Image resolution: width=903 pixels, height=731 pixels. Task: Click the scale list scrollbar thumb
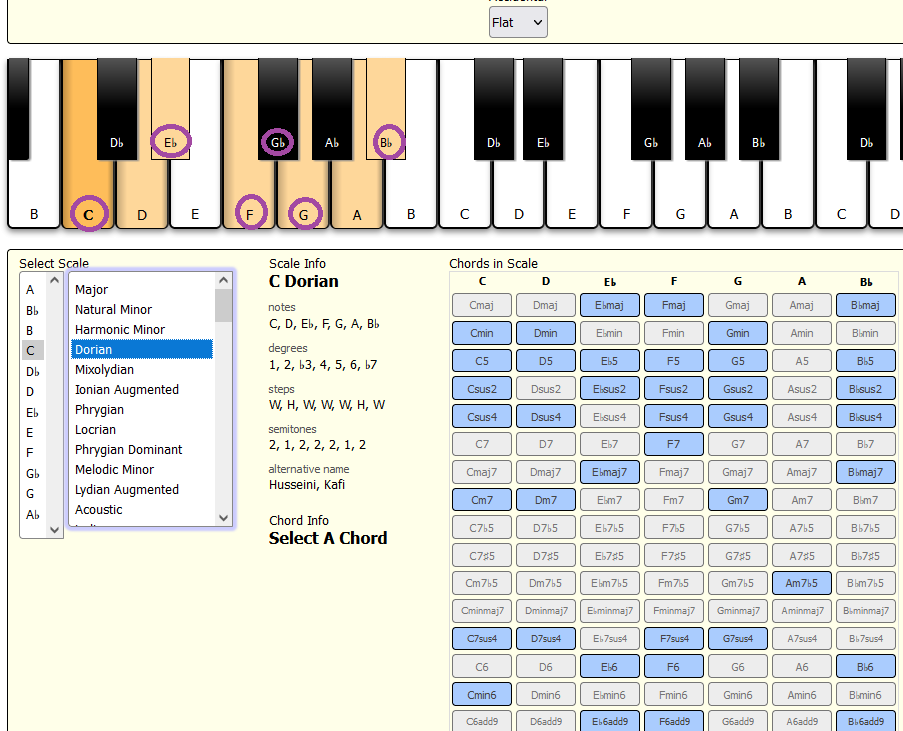coord(223,306)
